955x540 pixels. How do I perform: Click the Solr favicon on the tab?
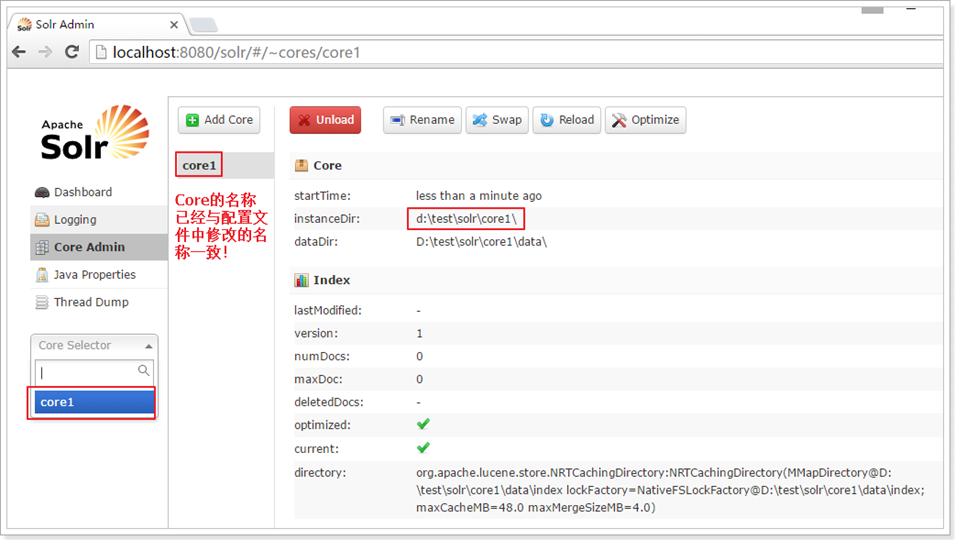[x=24, y=25]
